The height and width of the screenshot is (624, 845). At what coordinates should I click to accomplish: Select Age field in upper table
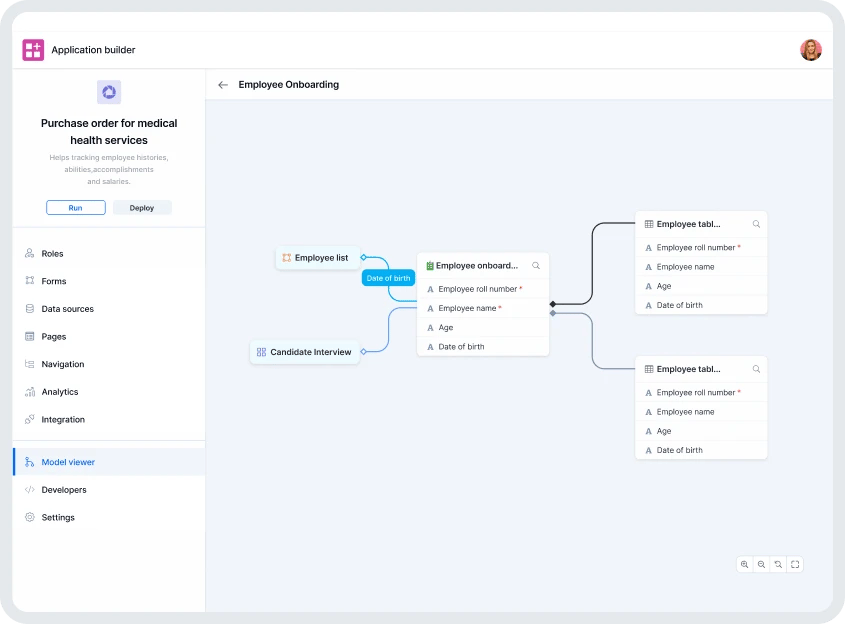(x=701, y=286)
